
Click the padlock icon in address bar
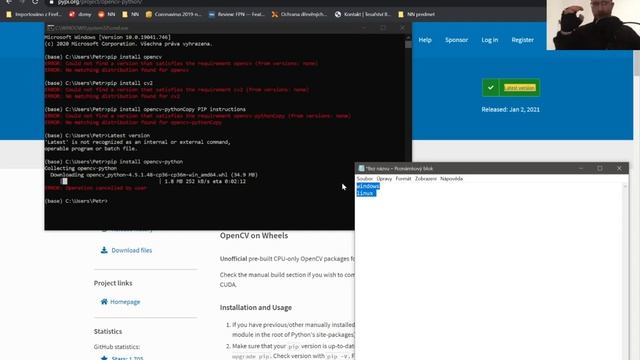[51, 2]
